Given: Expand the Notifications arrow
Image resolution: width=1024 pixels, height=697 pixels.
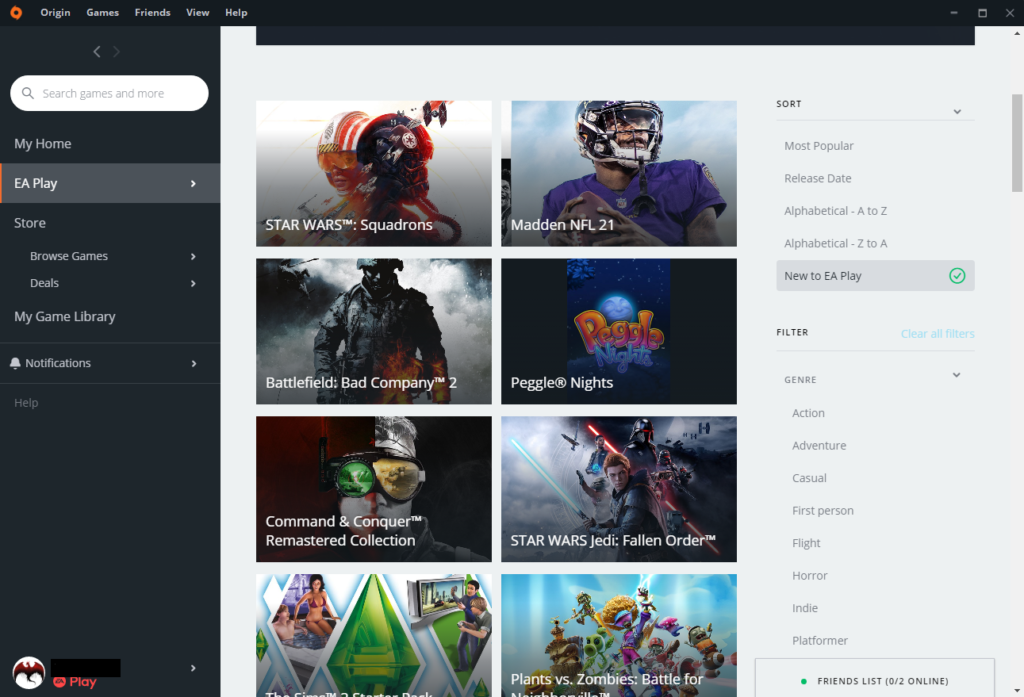Looking at the screenshot, I should click(x=193, y=363).
